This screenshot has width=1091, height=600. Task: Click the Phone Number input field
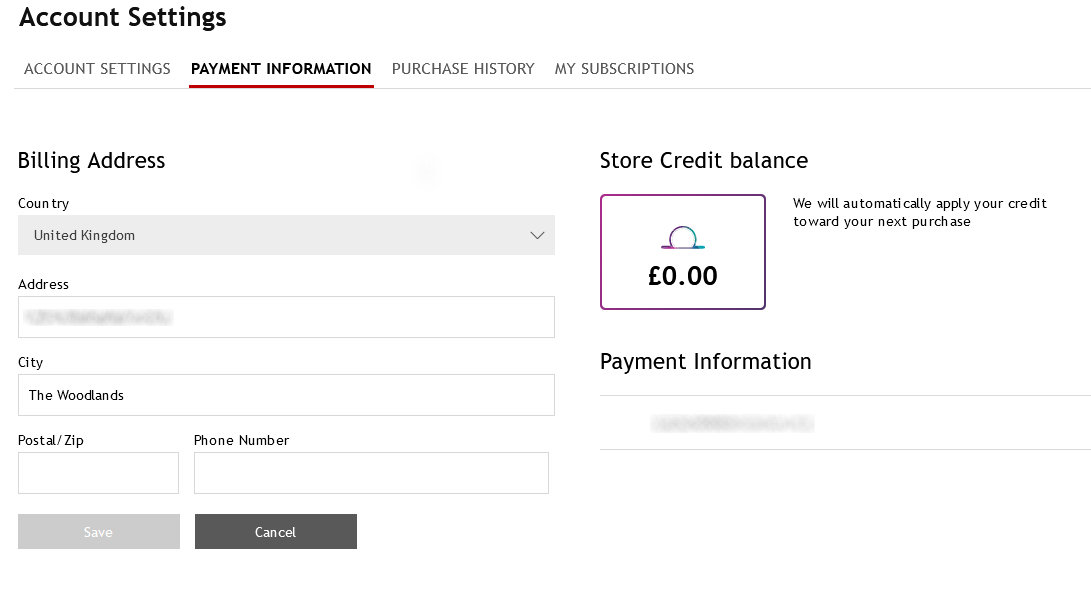pos(371,473)
